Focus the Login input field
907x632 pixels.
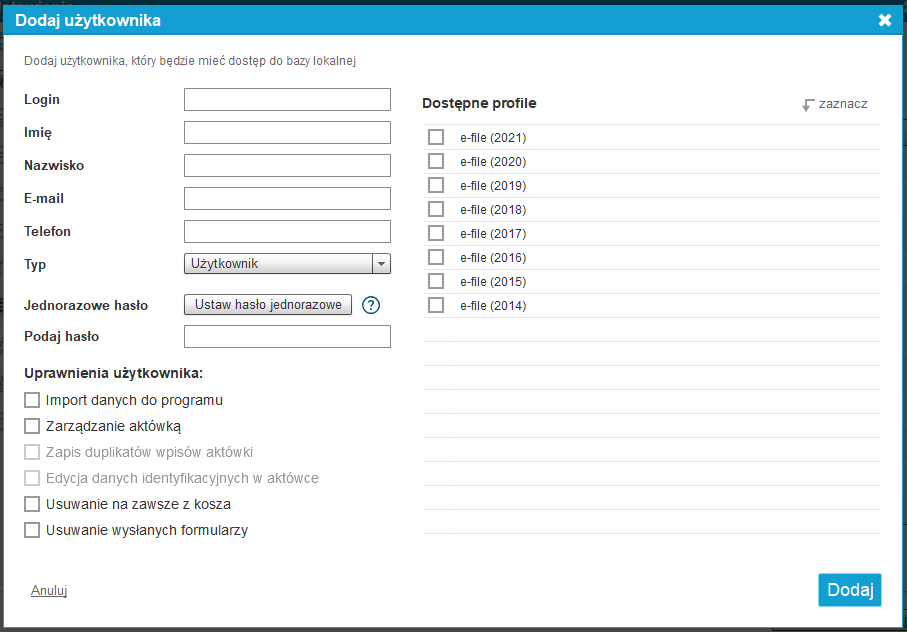pyautogui.click(x=287, y=99)
